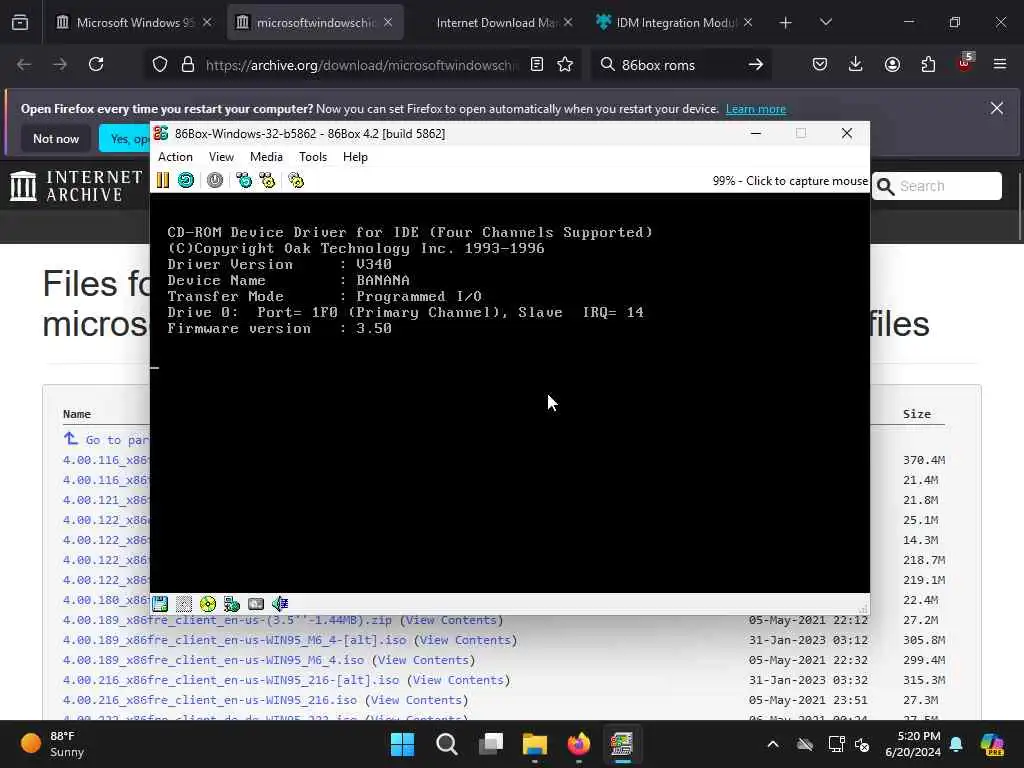
Task: Submit the search with the arrow button
Action: pyautogui.click(x=756, y=64)
